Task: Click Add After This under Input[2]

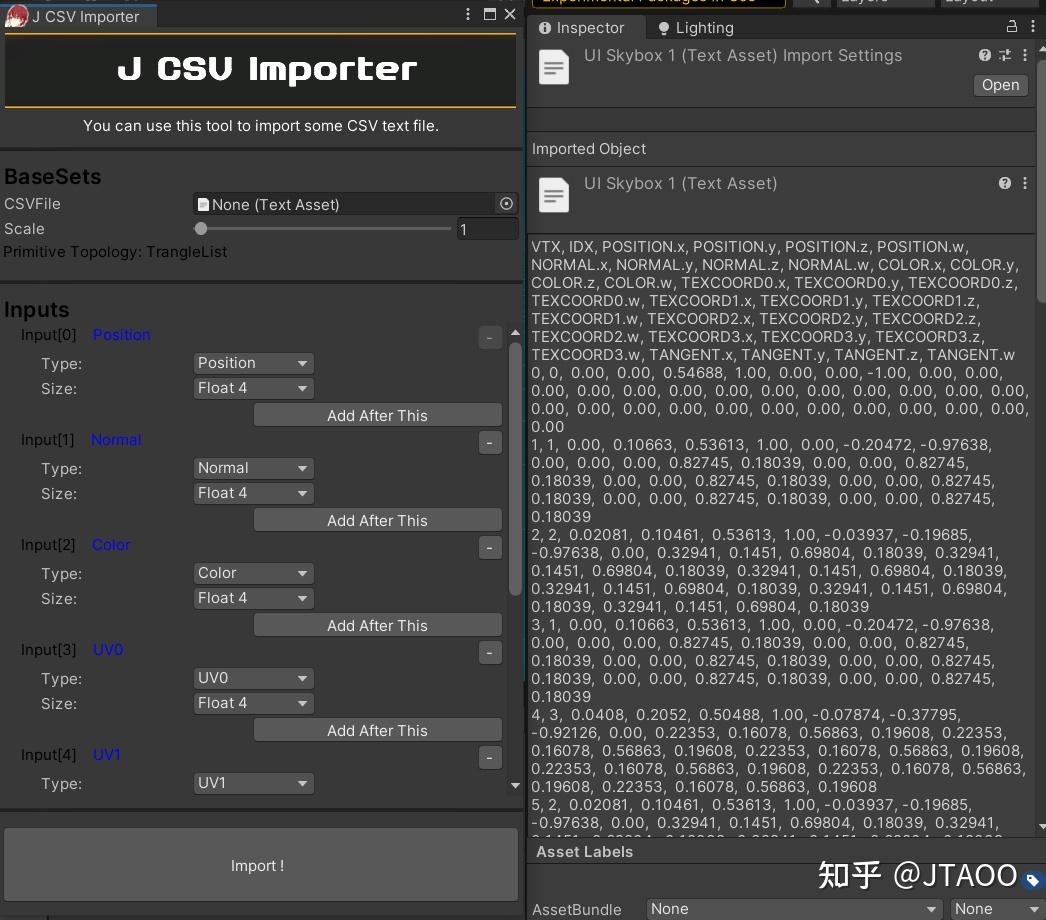Action: click(378, 625)
